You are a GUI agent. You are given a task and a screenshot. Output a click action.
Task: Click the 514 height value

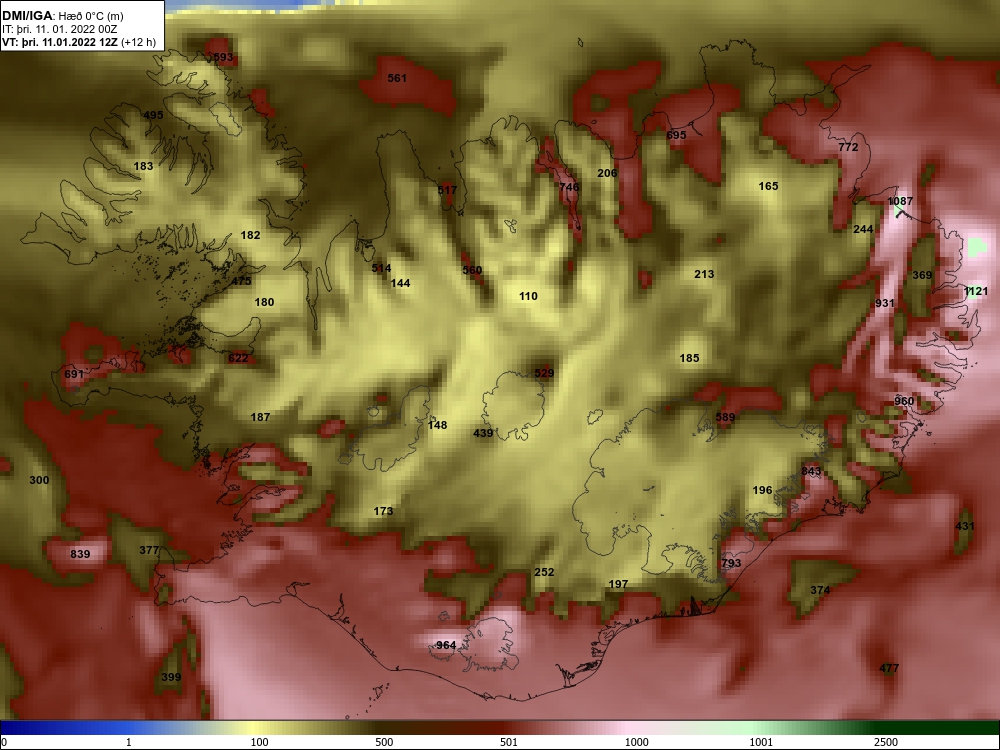(x=381, y=268)
